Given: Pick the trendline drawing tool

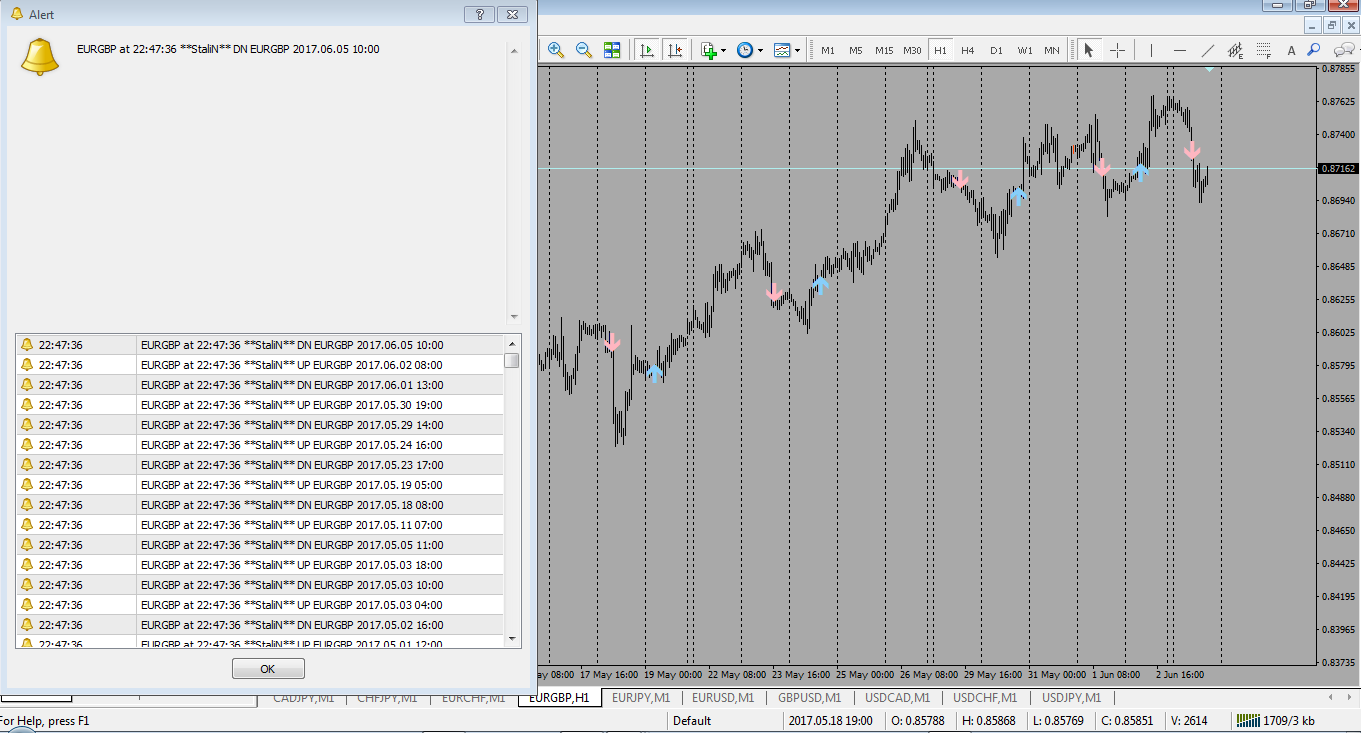Looking at the screenshot, I should pos(1208,50).
